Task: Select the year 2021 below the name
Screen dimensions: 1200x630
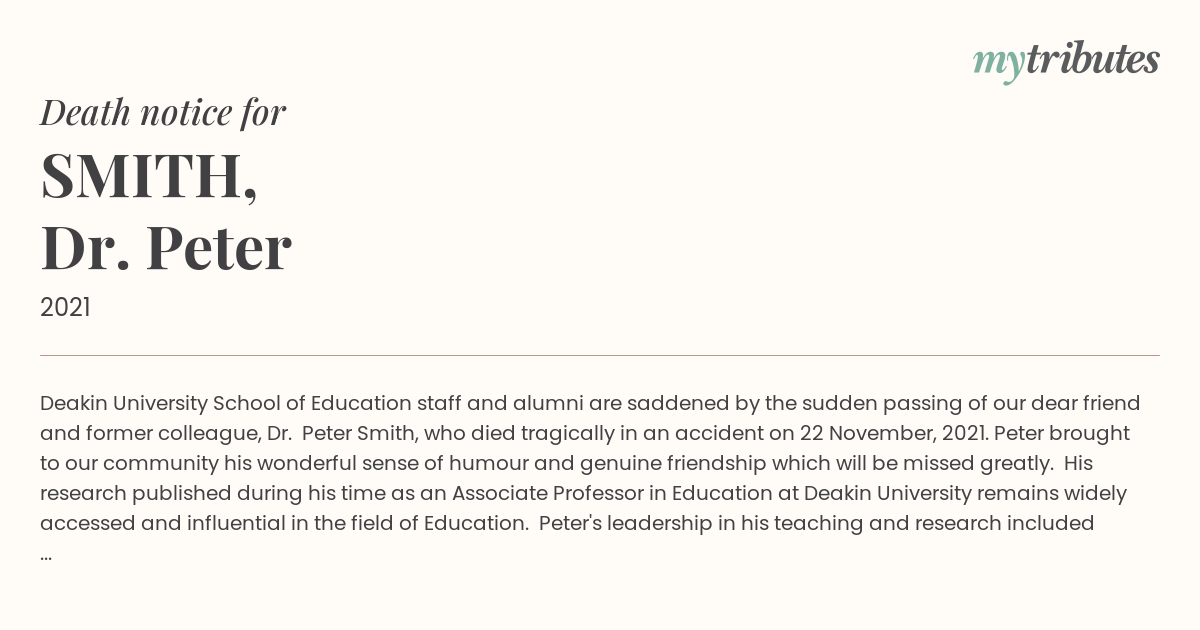Action: point(65,308)
